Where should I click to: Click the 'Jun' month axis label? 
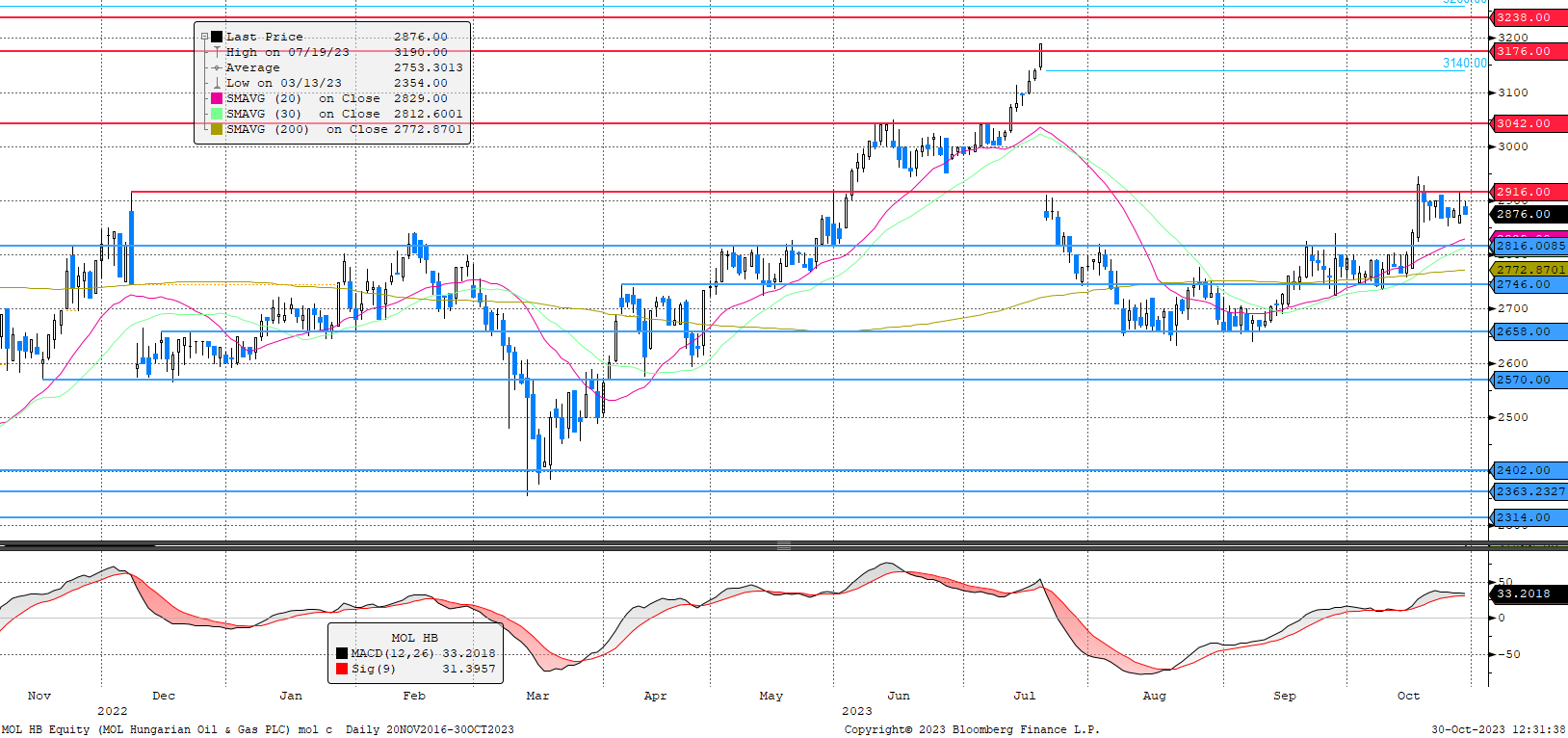(899, 696)
